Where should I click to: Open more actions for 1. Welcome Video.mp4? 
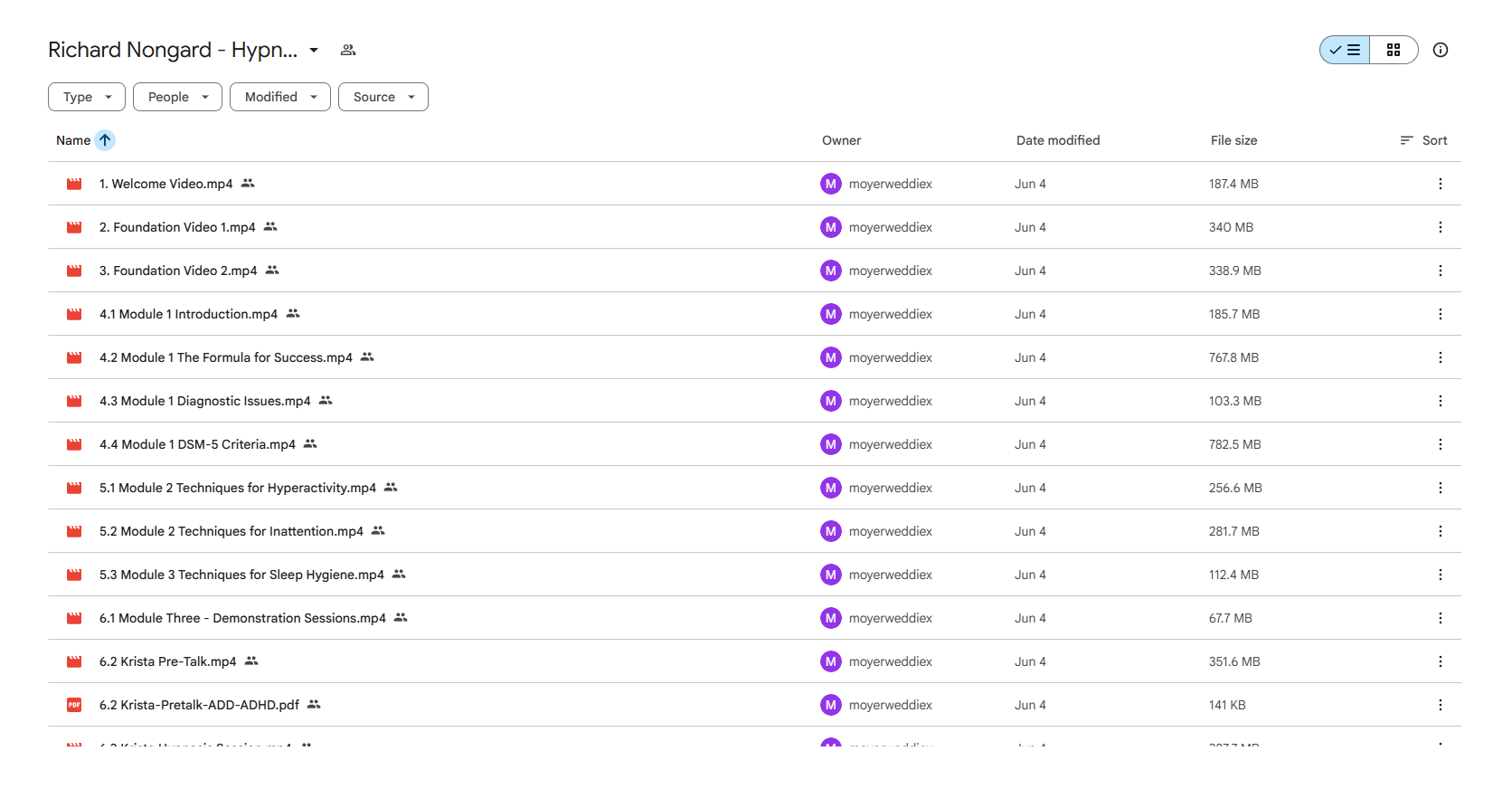(x=1441, y=184)
